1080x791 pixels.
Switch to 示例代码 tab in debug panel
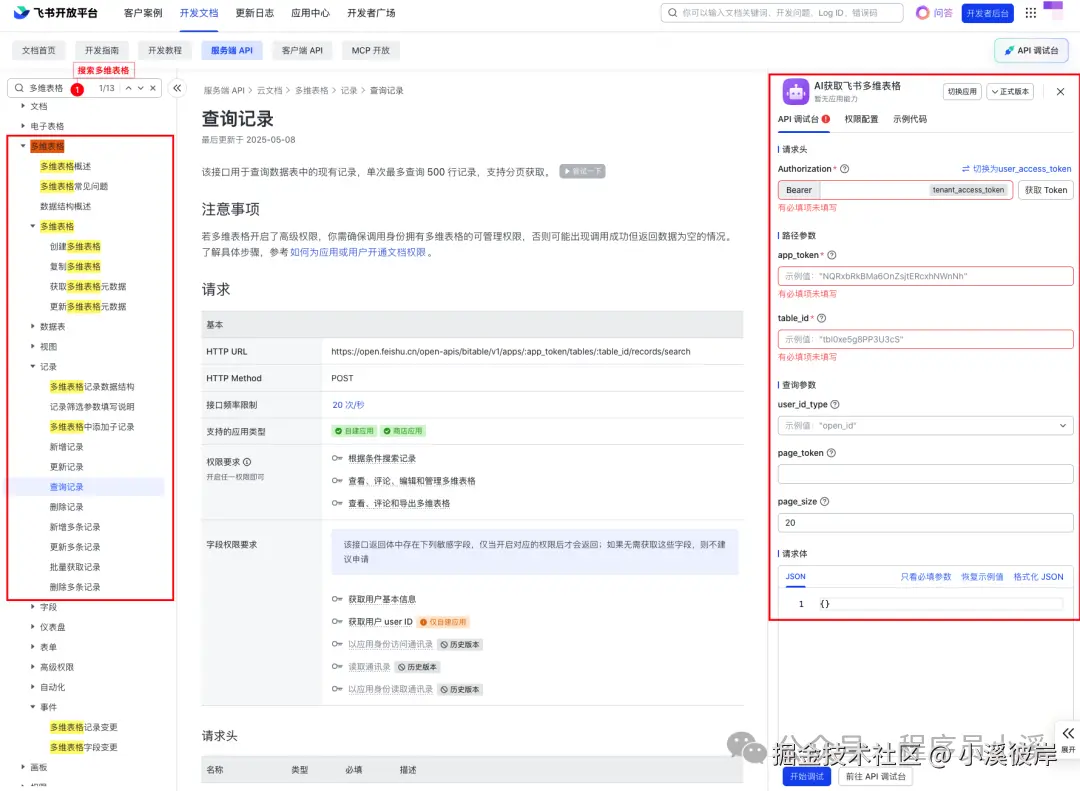point(910,119)
